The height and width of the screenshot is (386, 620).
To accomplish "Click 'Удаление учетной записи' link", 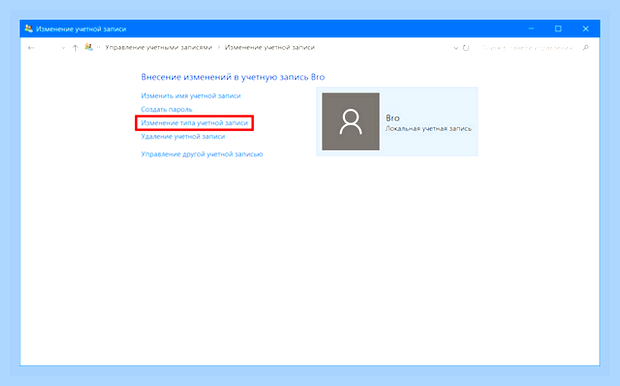I will (183, 136).
